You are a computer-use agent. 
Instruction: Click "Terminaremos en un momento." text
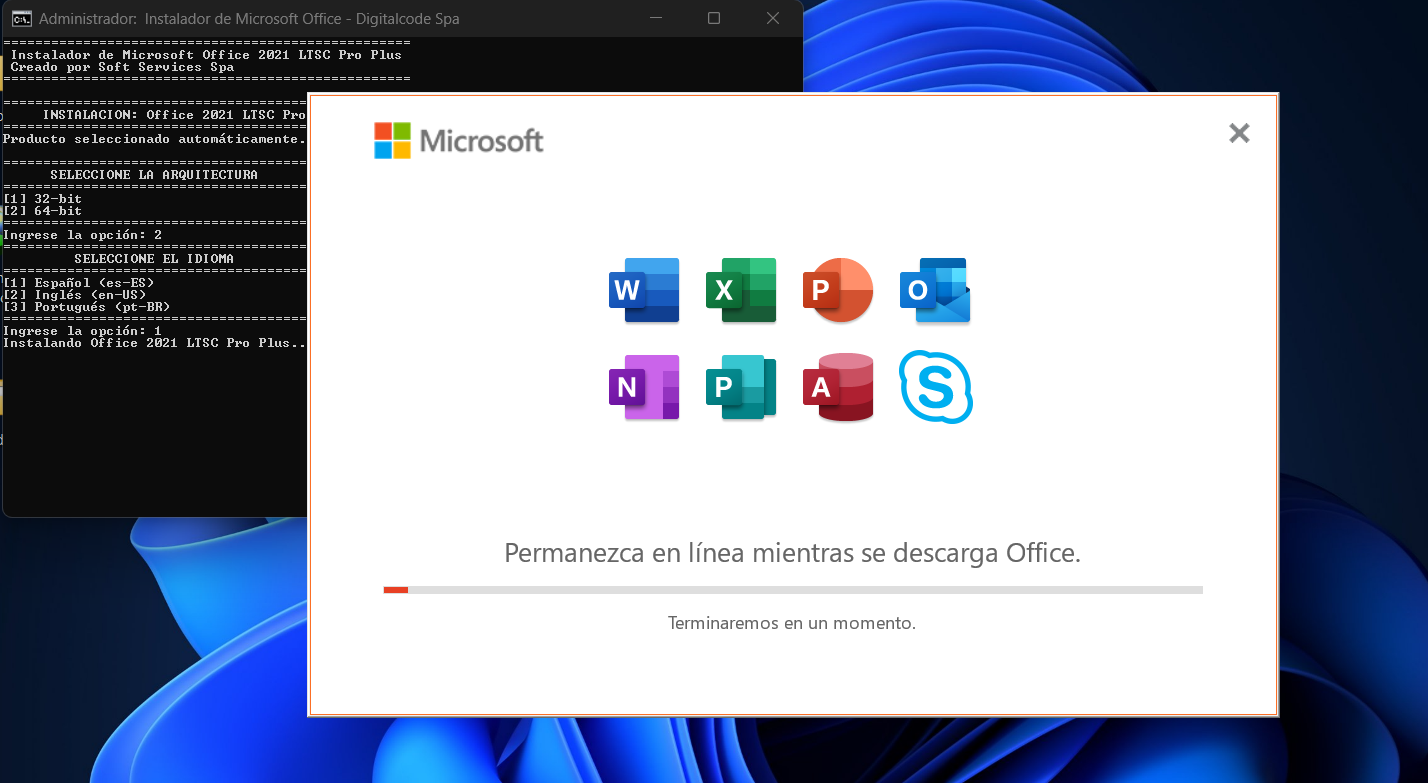tap(792, 623)
